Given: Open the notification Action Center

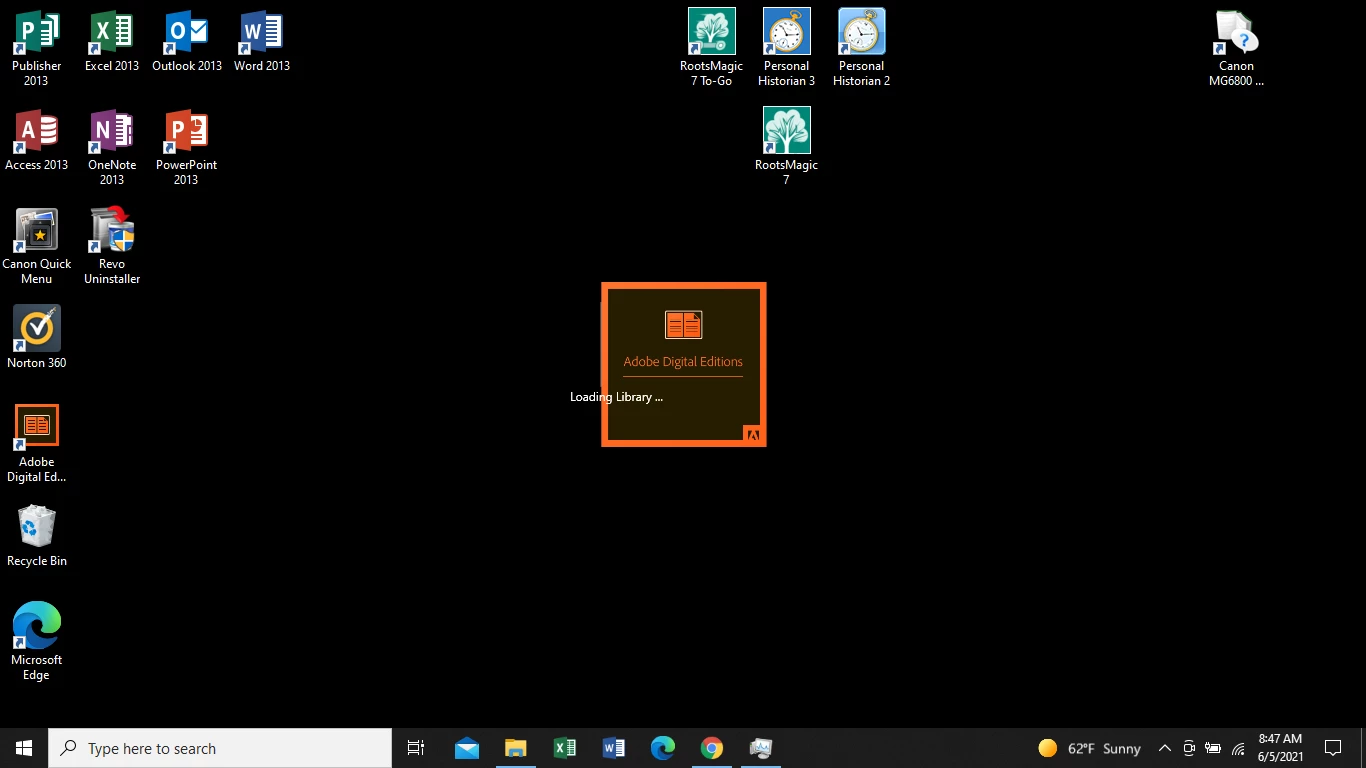Looking at the screenshot, I should (1332, 748).
